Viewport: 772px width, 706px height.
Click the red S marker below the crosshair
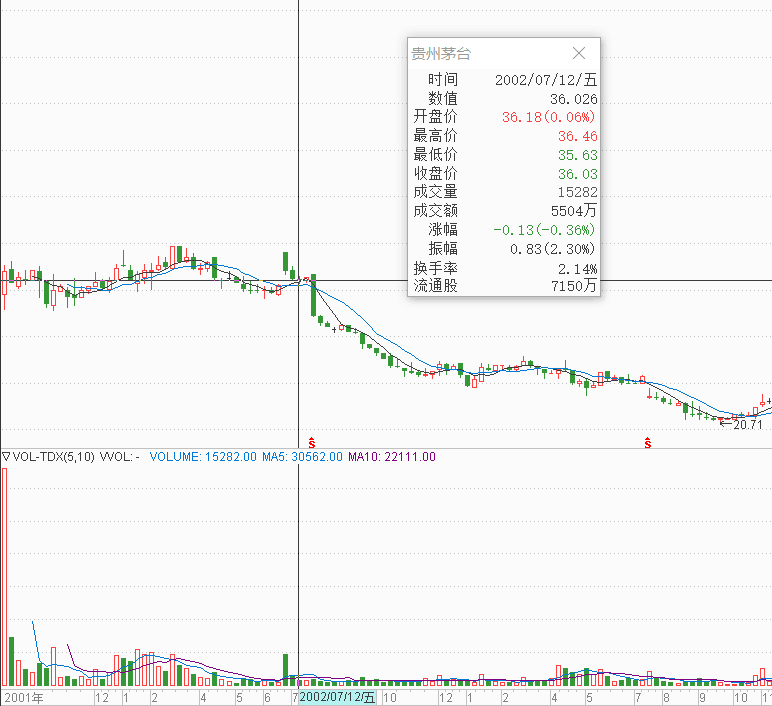[312, 441]
